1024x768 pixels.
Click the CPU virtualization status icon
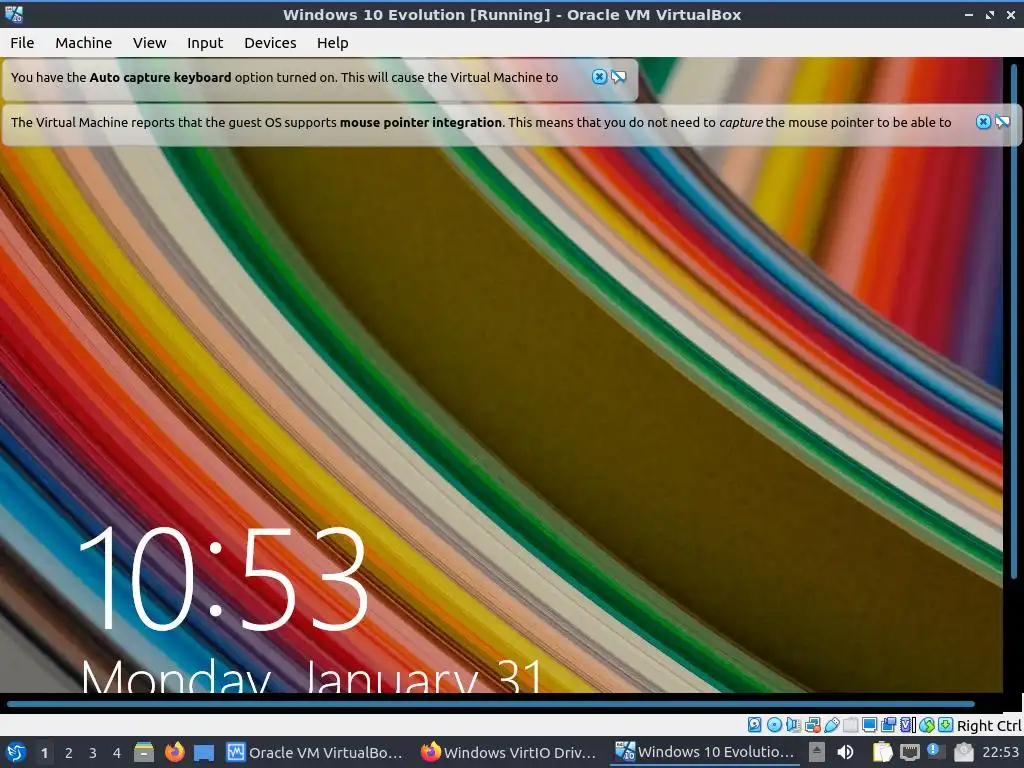(908, 724)
